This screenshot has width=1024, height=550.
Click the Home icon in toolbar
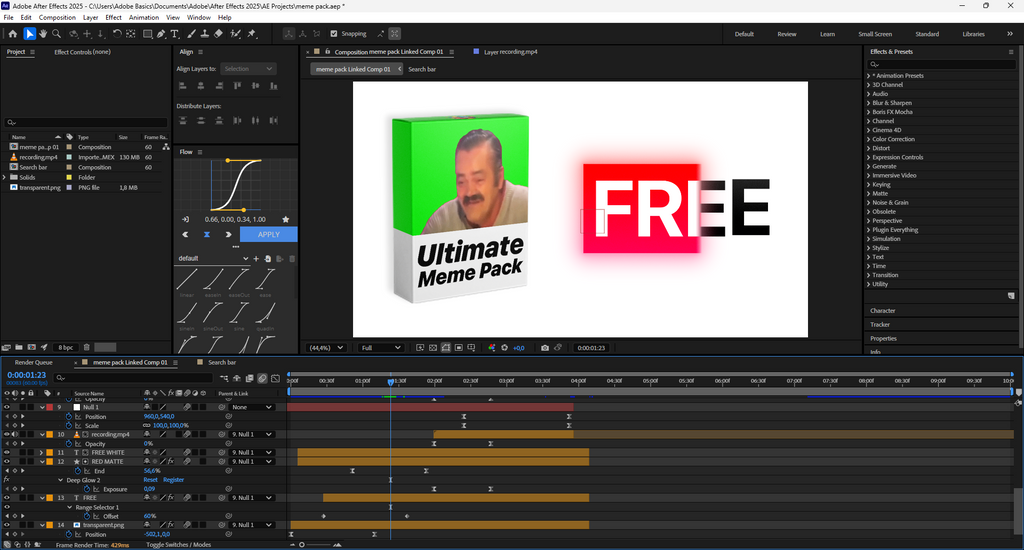click(13, 34)
